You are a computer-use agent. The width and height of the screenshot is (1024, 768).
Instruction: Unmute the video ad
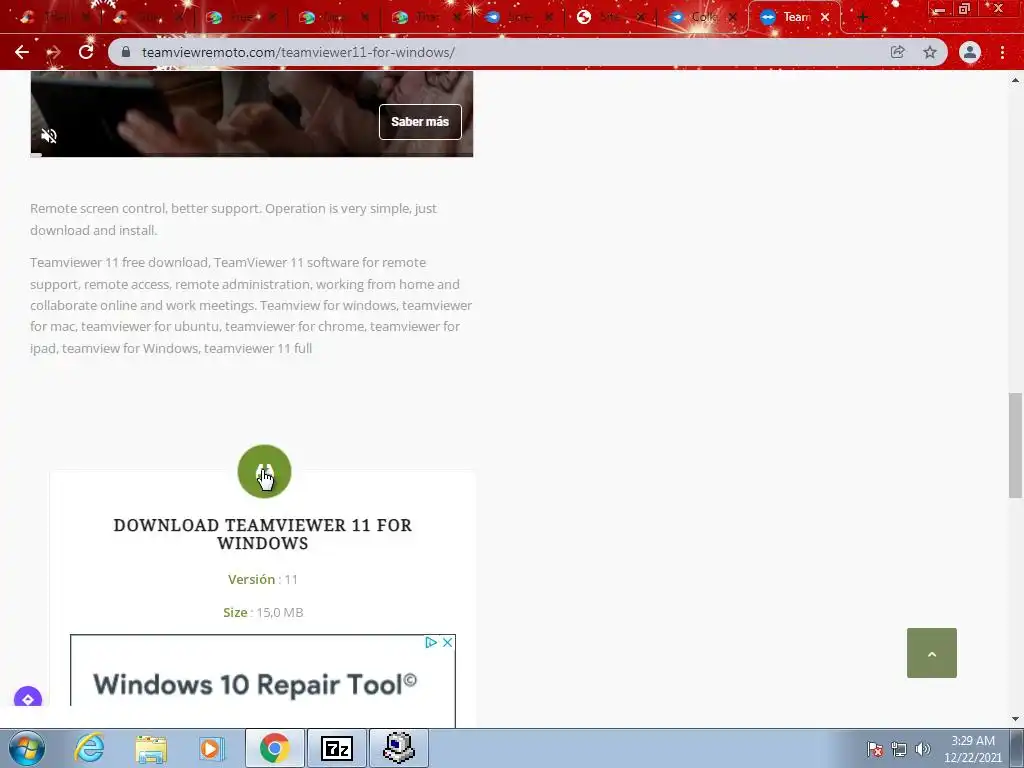pos(49,136)
